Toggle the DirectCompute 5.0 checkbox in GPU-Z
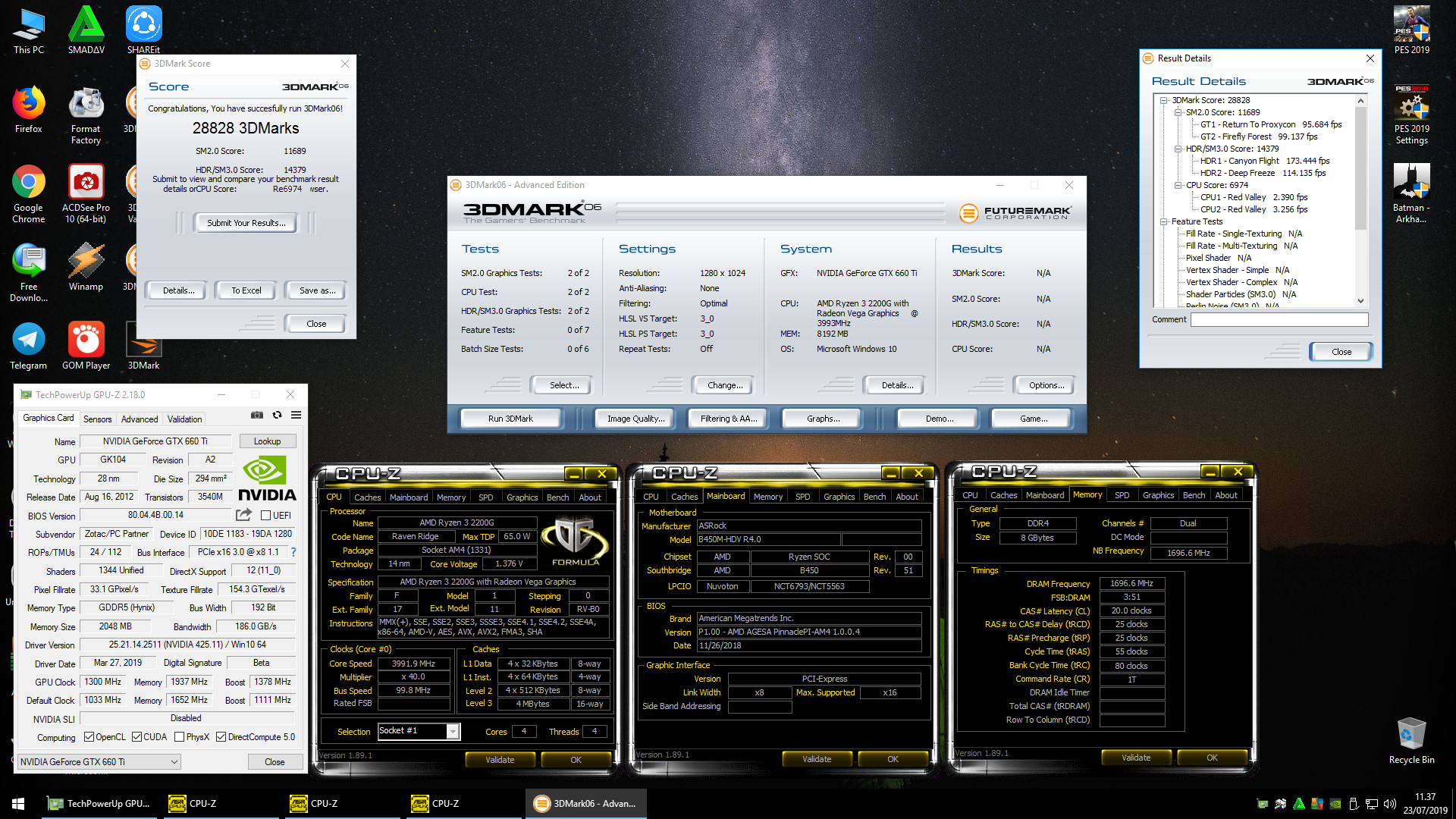 (221, 736)
